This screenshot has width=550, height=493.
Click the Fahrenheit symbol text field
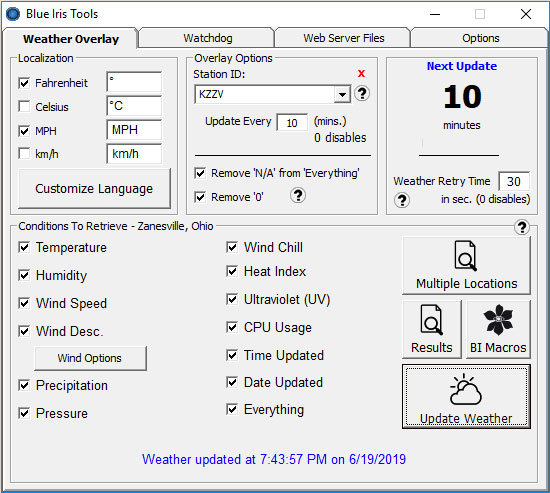134,82
